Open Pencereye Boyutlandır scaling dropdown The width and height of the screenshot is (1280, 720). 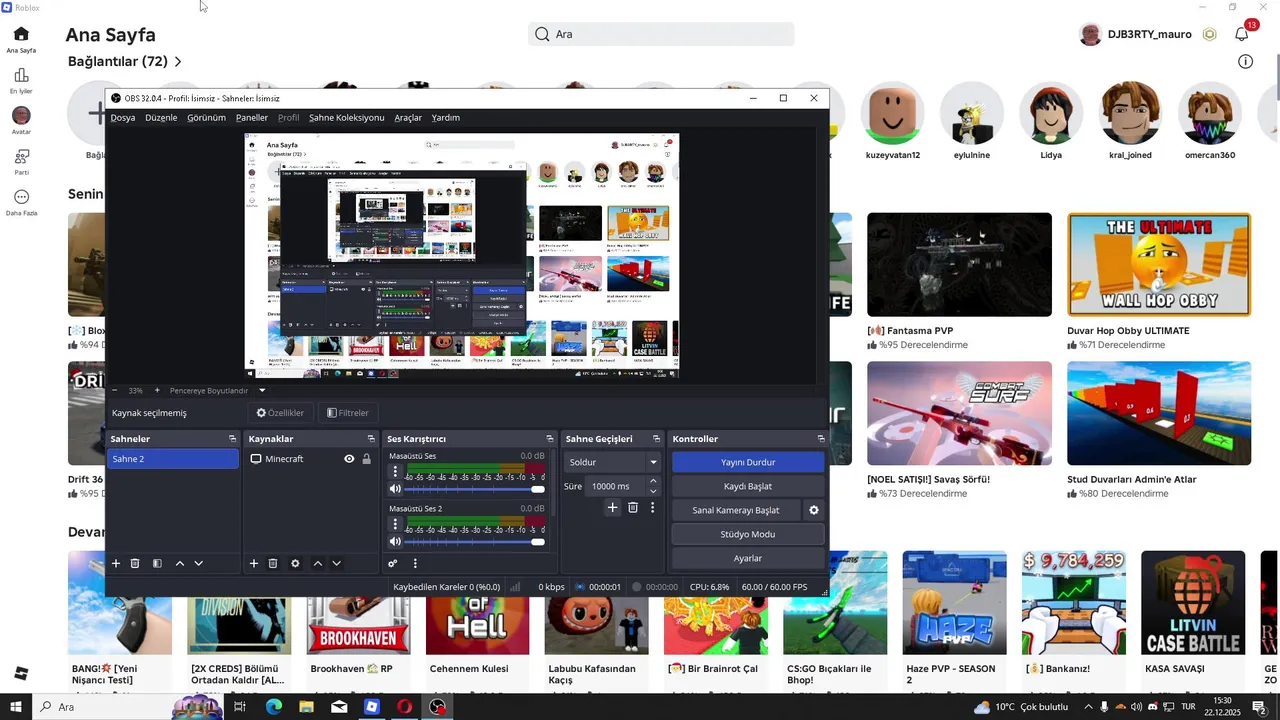pos(217,390)
